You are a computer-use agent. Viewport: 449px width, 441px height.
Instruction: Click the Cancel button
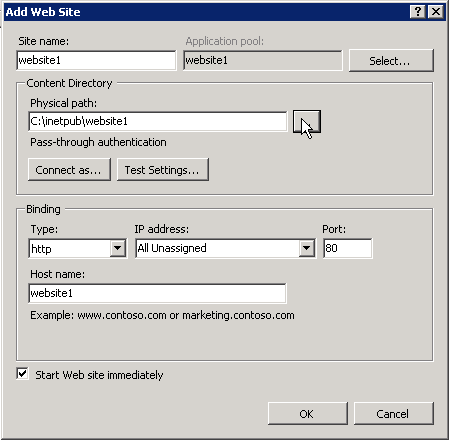(x=394, y=414)
